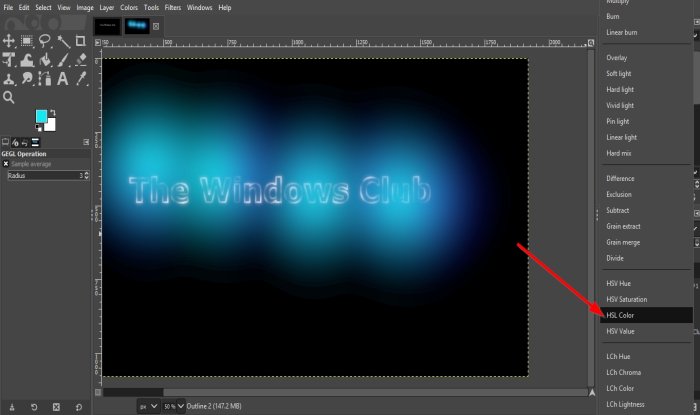Save tool preset icon in tool options
Viewport: 700px width, 415px height.
tap(12, 407)
